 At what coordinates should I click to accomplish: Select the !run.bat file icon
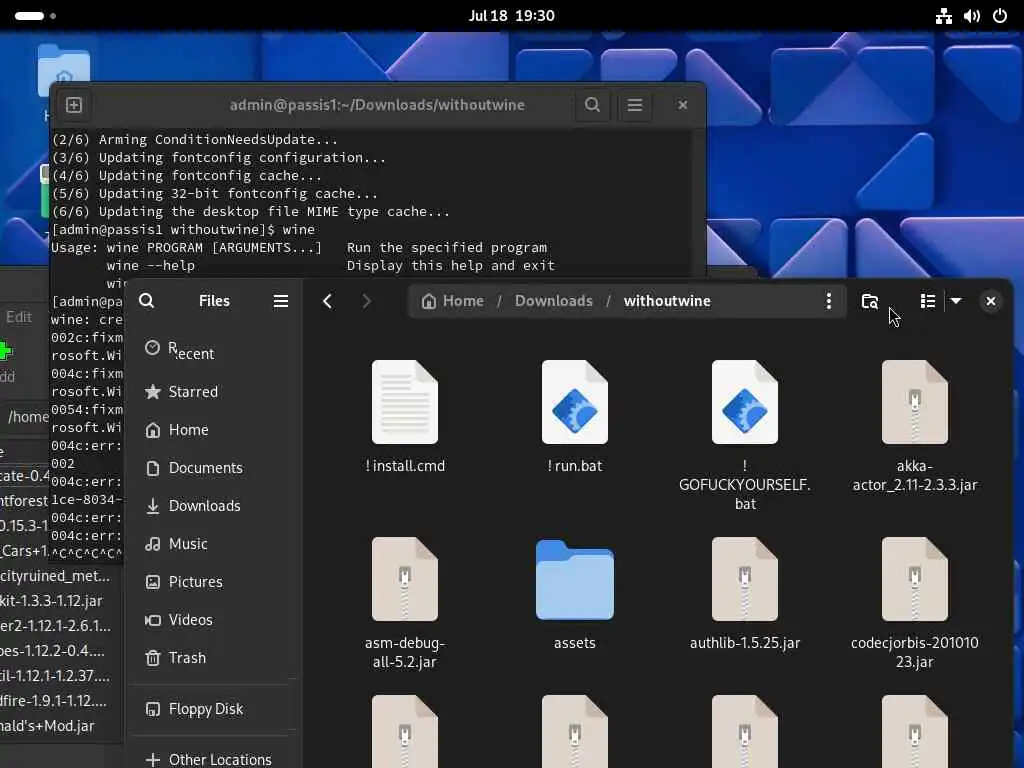575,402
